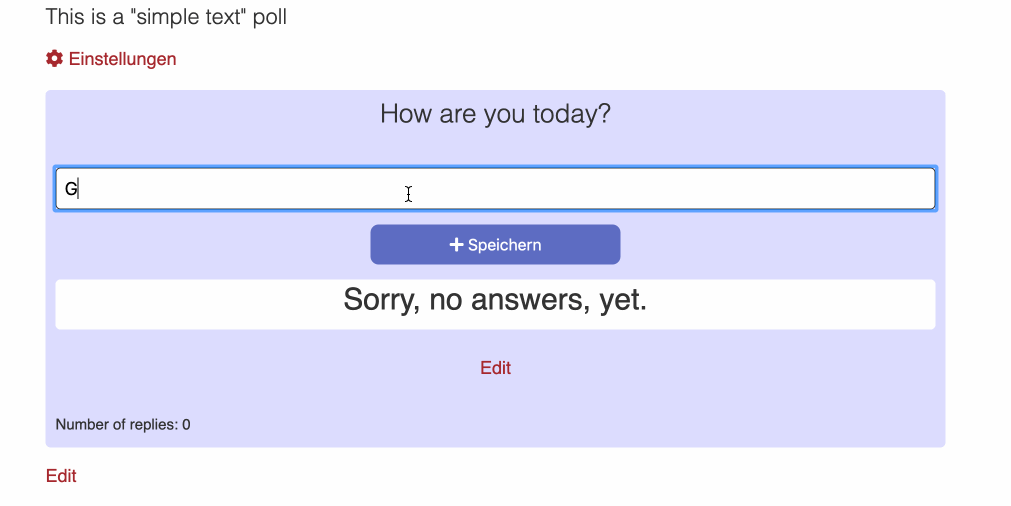Open the Einstellungen settings link

(x=122, y=59)
